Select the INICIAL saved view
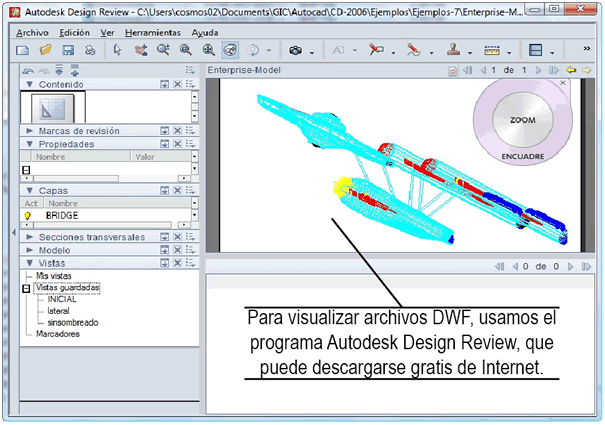Image resolution: width=605 pixels, height=425 pixels. [x=61, y=299]
